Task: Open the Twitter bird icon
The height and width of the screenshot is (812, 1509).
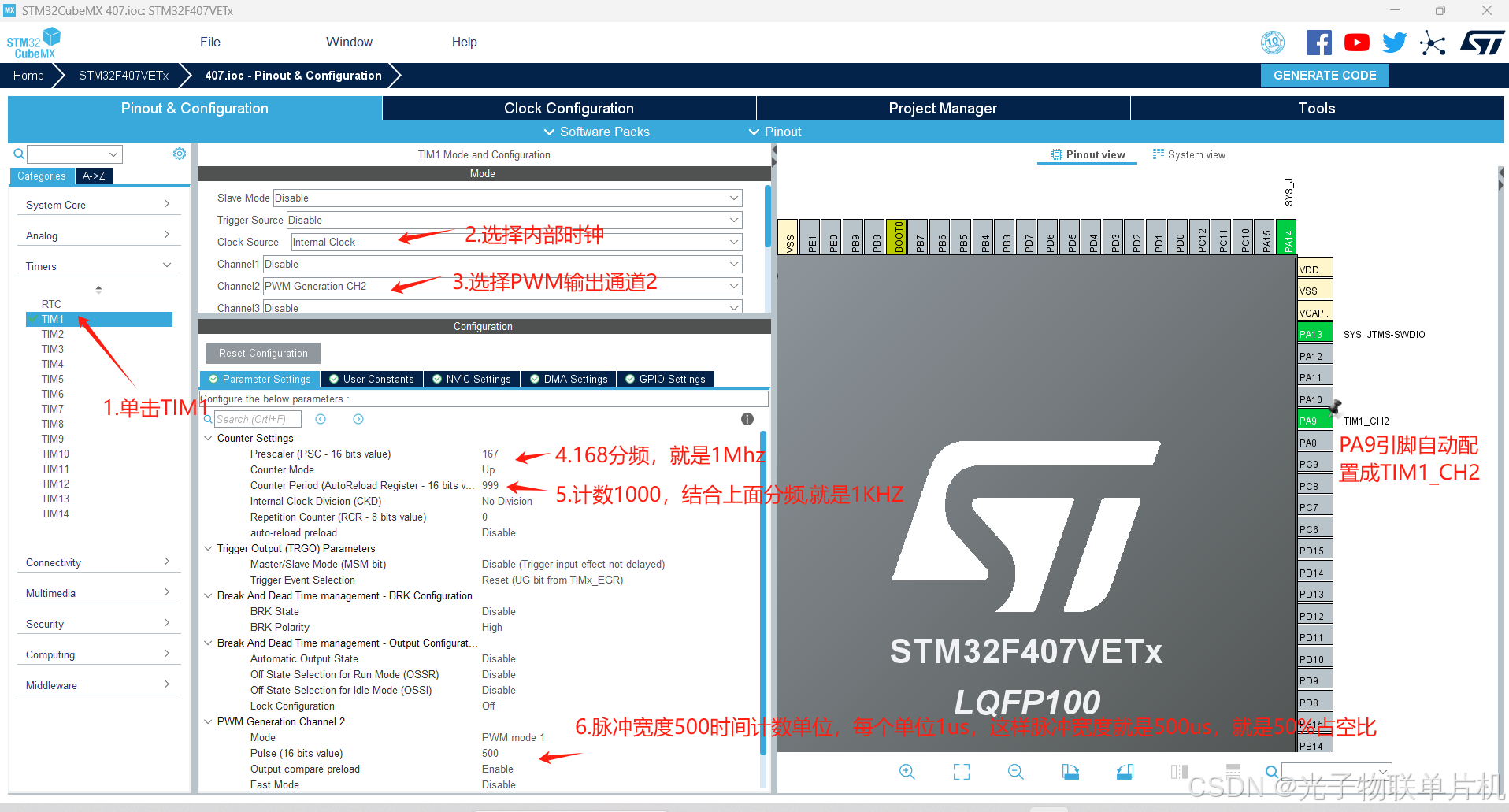Action: click(x=1394, y=43)
